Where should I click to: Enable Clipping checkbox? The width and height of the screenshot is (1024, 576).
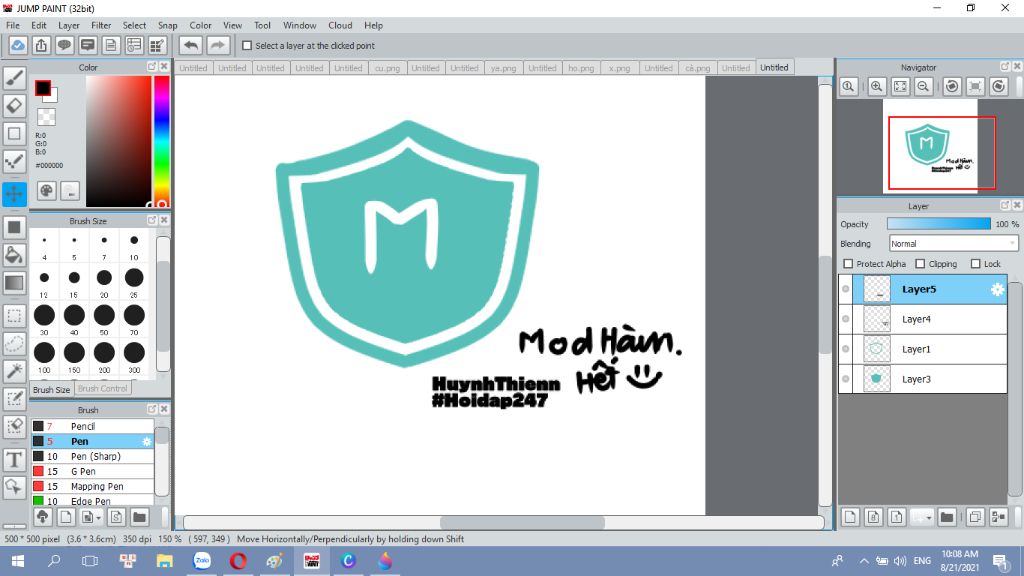pyautogui.click(x=920, y=264)
